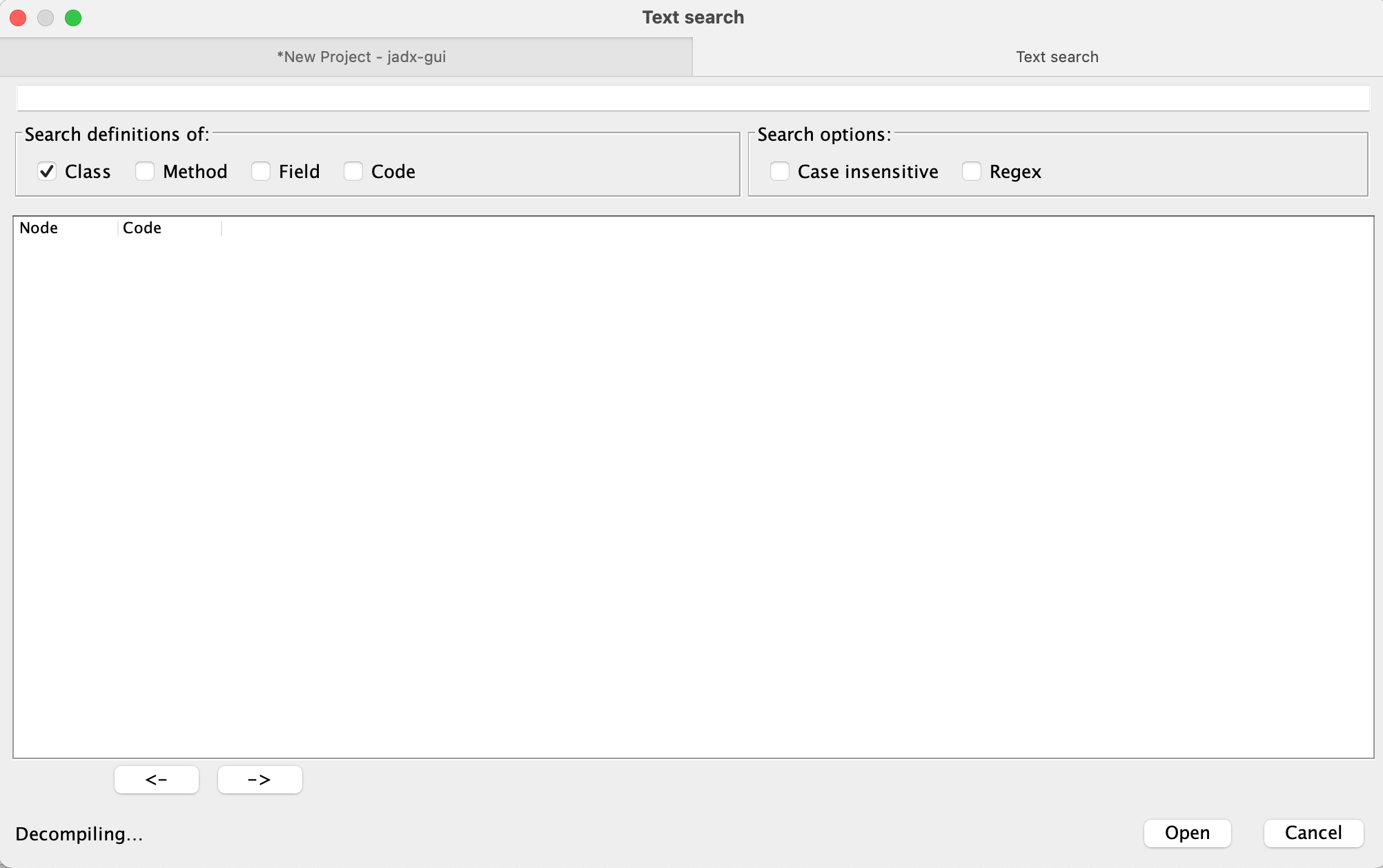Click inside the empty results table

(x=690, y=483)
